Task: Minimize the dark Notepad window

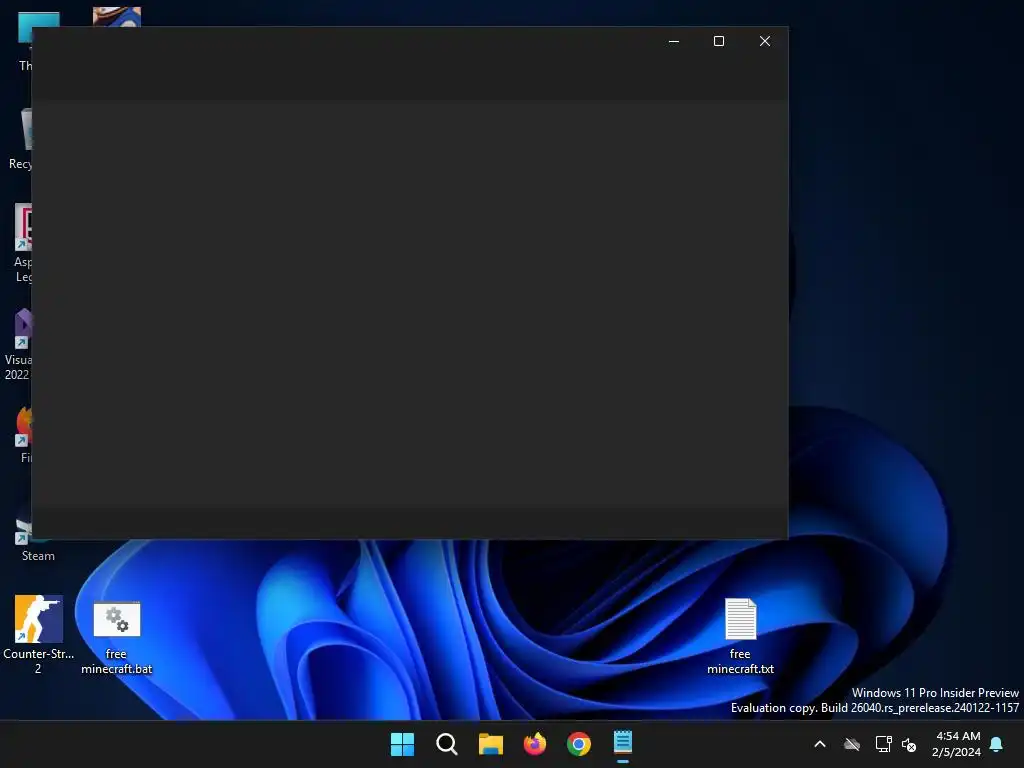Action: click(x=674, y=41)
